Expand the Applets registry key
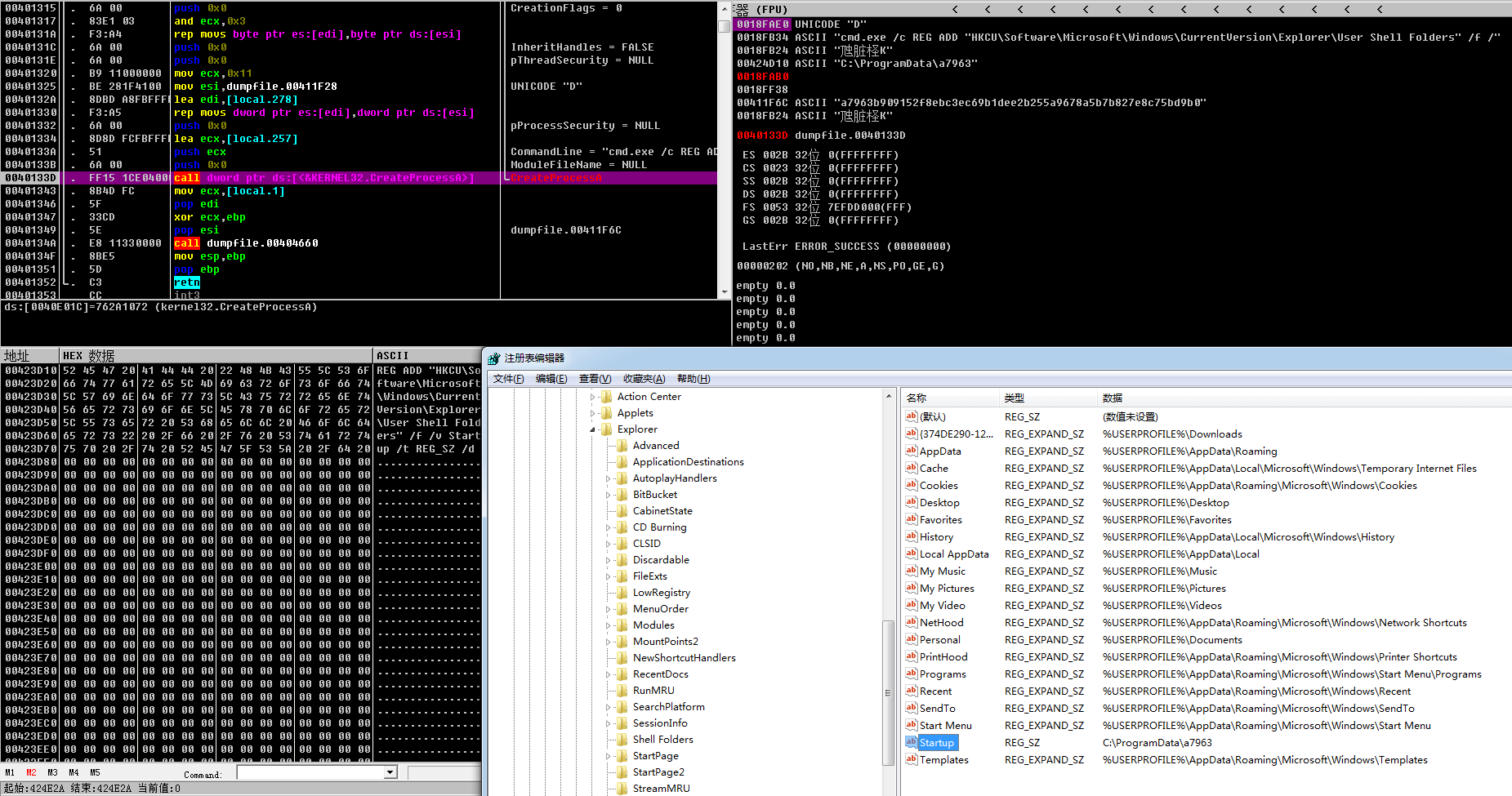 coord(593,413)
